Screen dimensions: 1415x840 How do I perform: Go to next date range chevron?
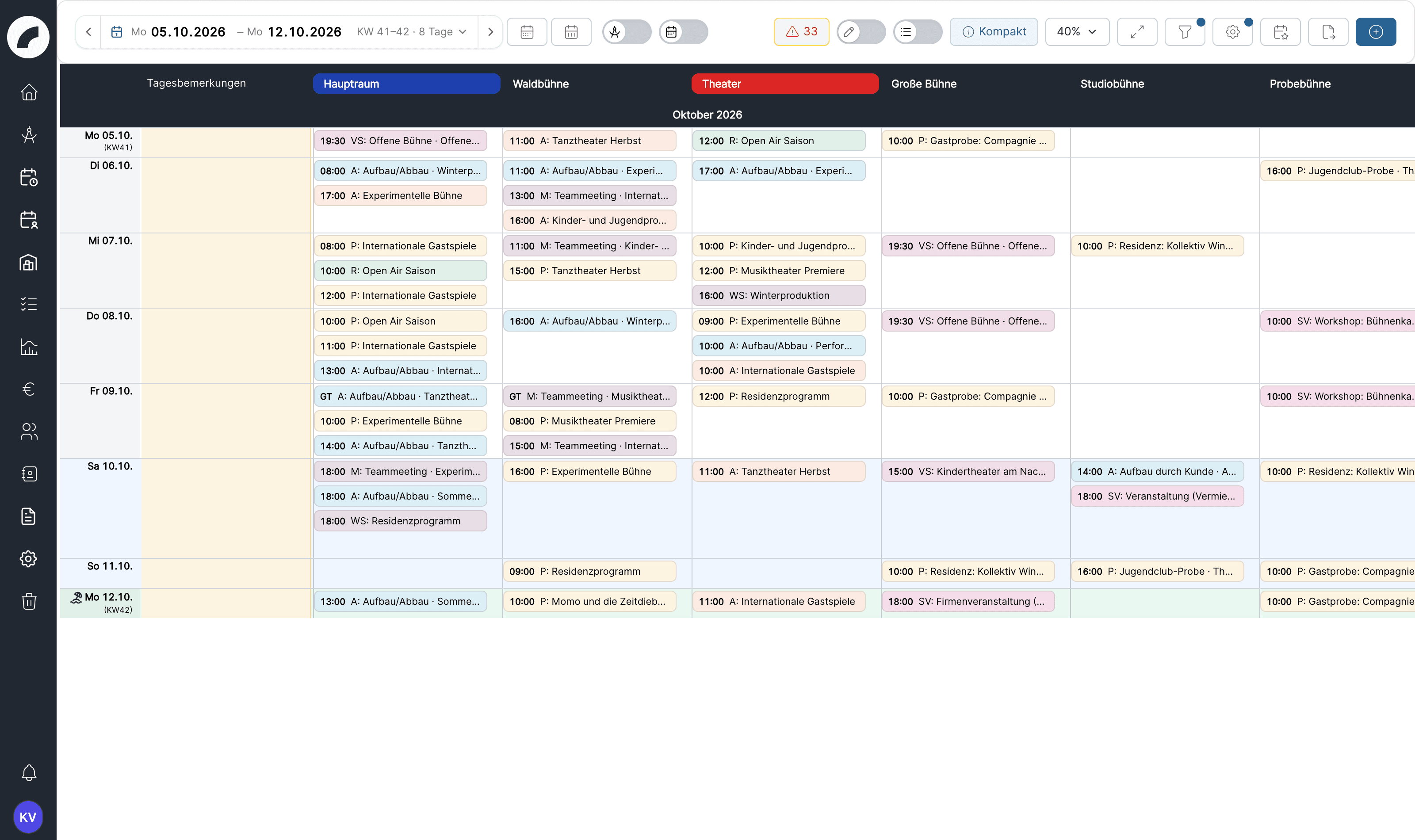coord(490,32)
